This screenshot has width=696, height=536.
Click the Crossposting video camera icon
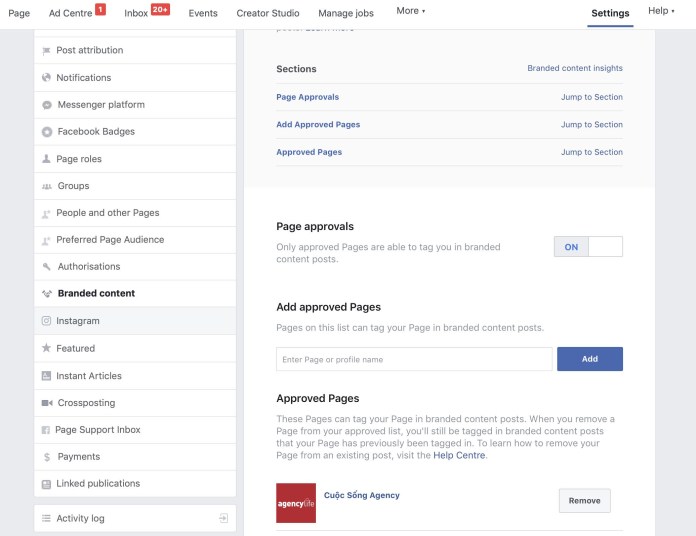pyautogui.click(x=47, y=403)
